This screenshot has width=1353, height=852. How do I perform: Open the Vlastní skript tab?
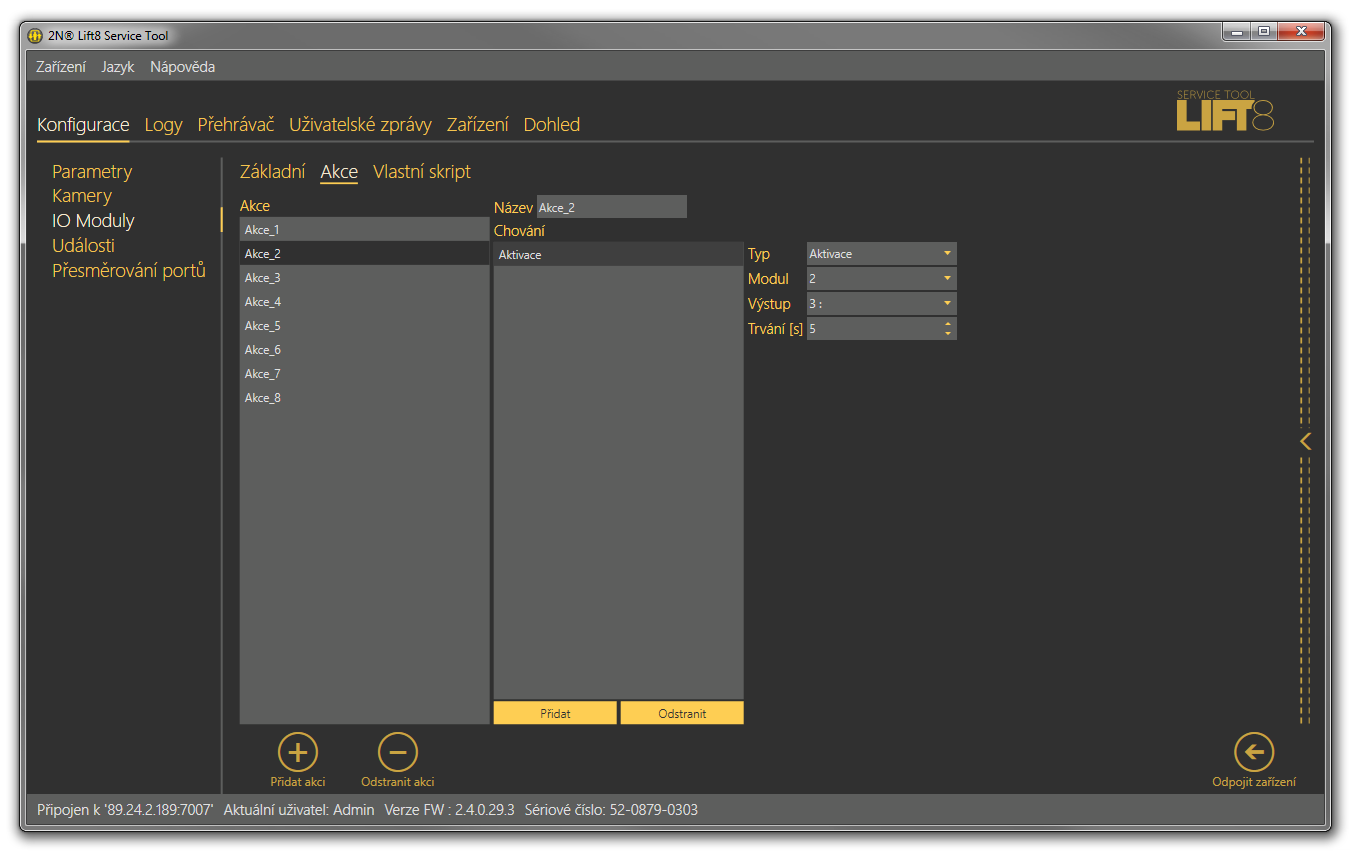coord(421,172)
